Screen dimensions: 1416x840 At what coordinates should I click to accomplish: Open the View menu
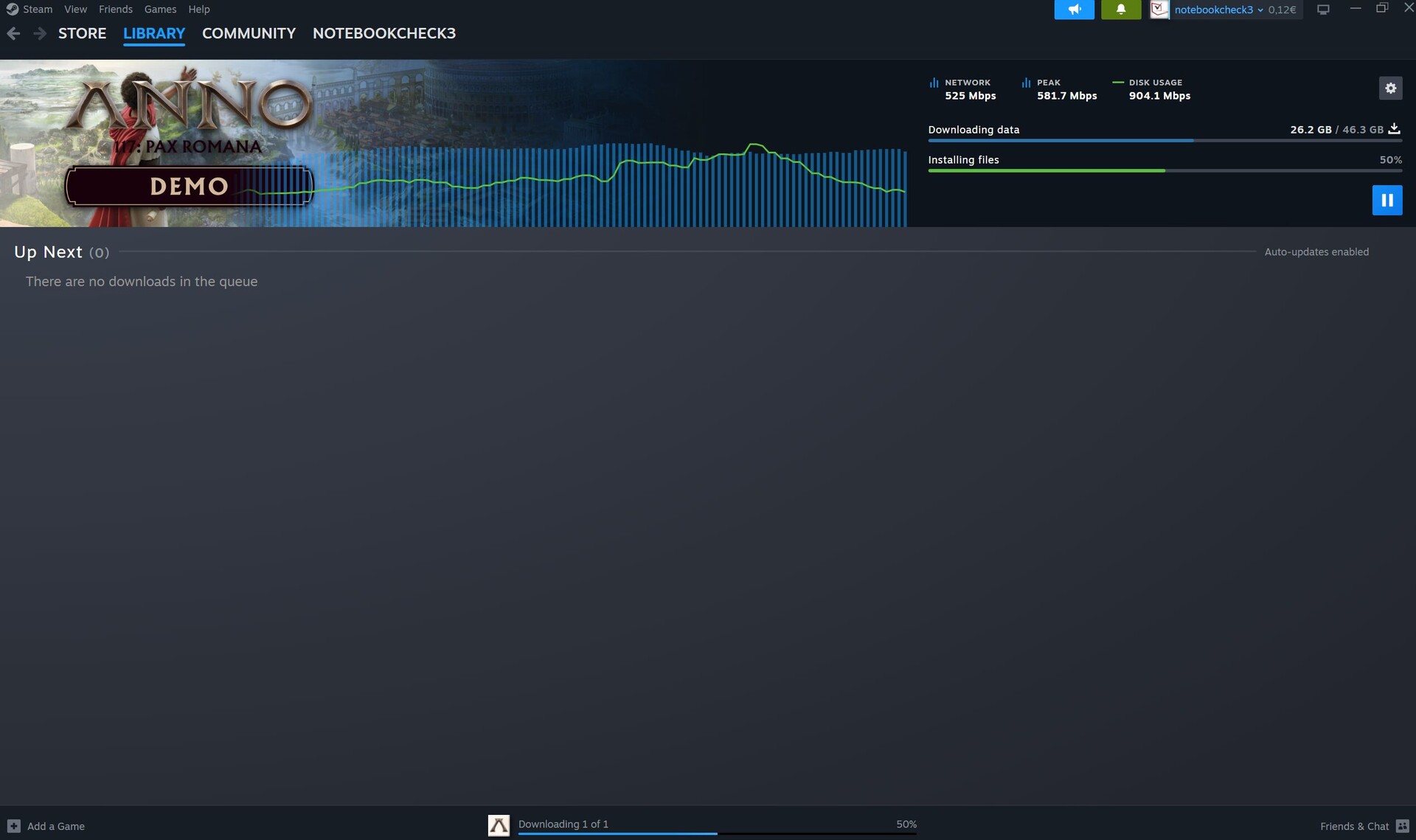click(75, 10)
